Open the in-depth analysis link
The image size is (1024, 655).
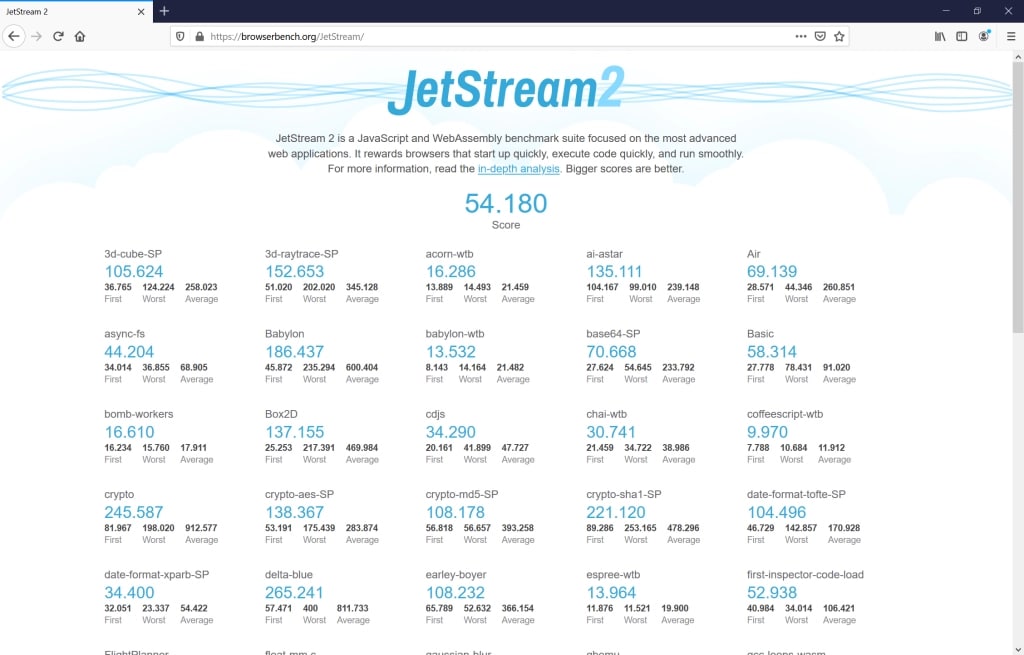coord(519,168)
